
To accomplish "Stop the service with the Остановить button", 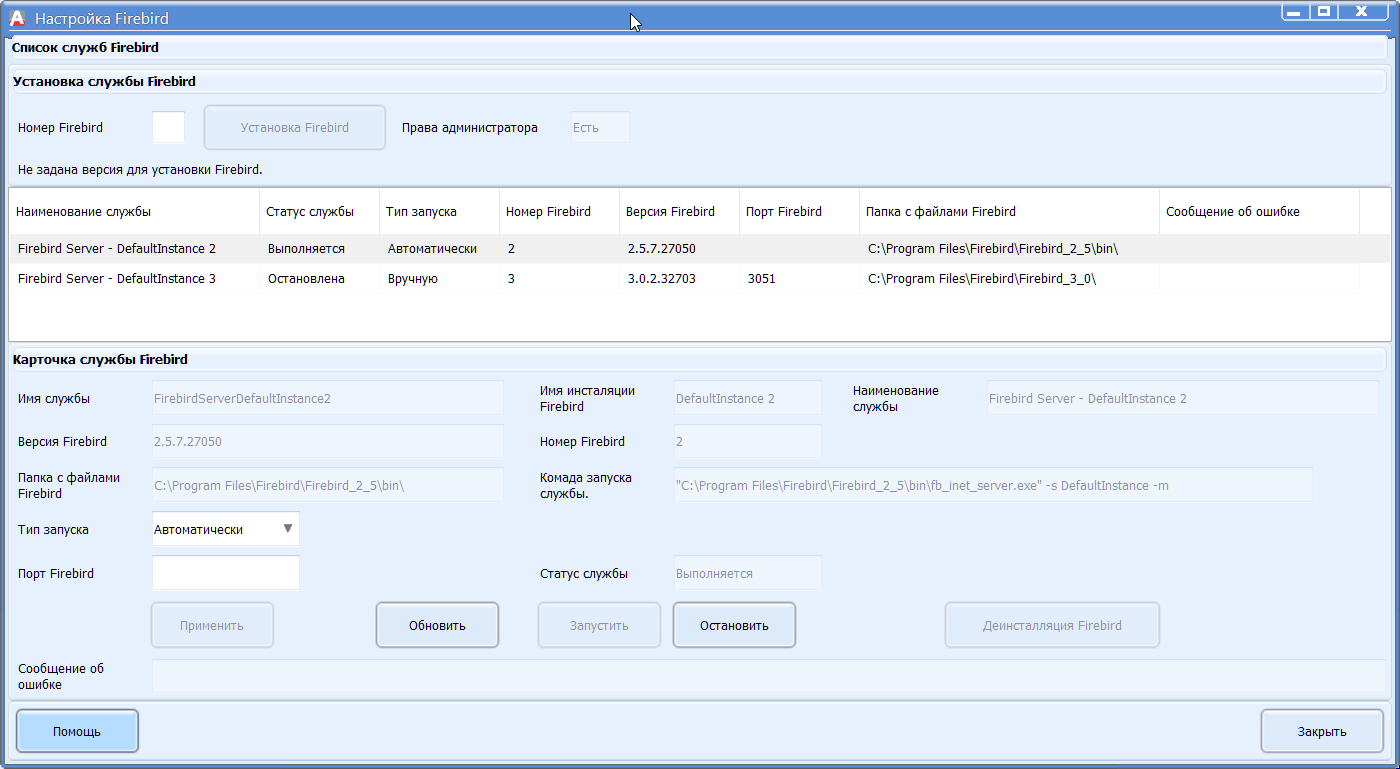I will 734,625.
